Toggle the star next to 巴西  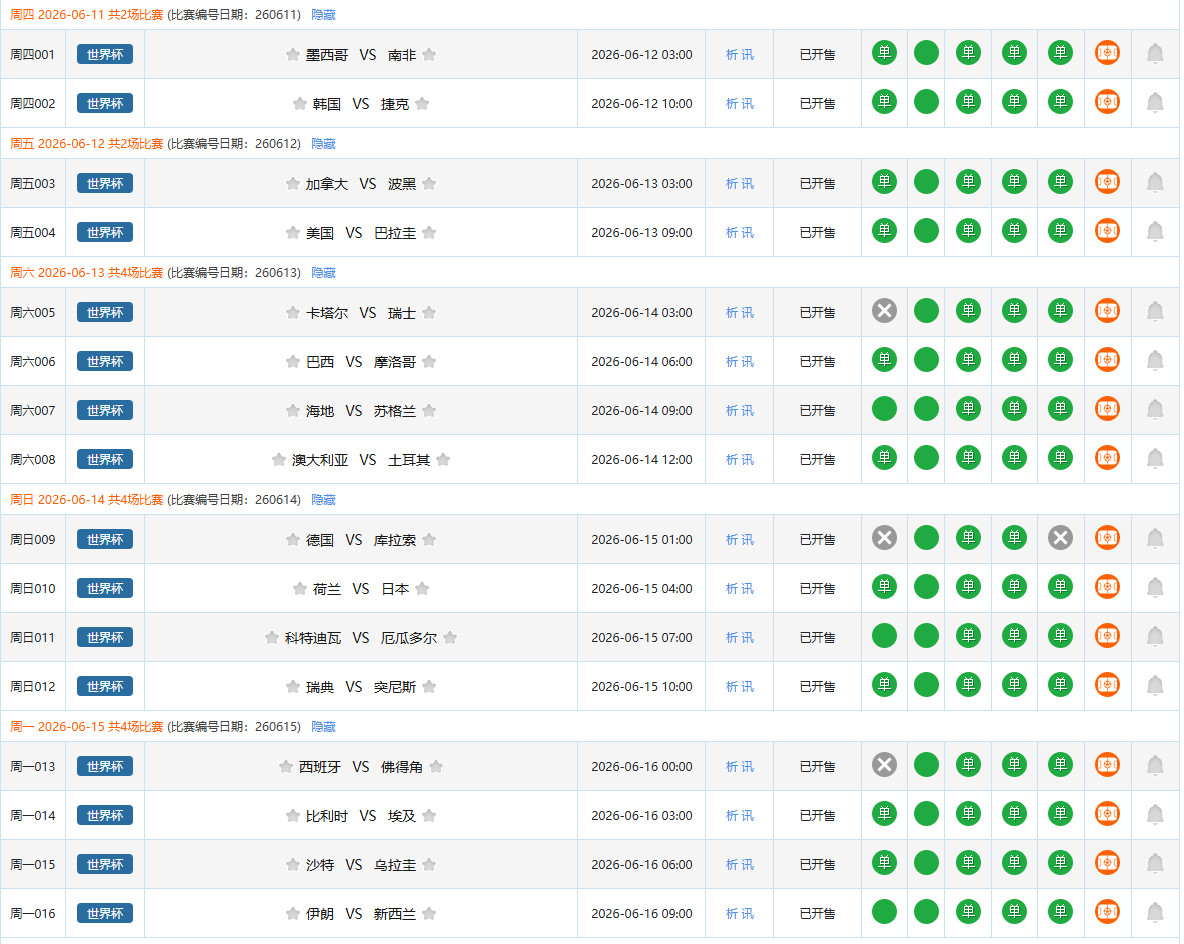(293, 362)
